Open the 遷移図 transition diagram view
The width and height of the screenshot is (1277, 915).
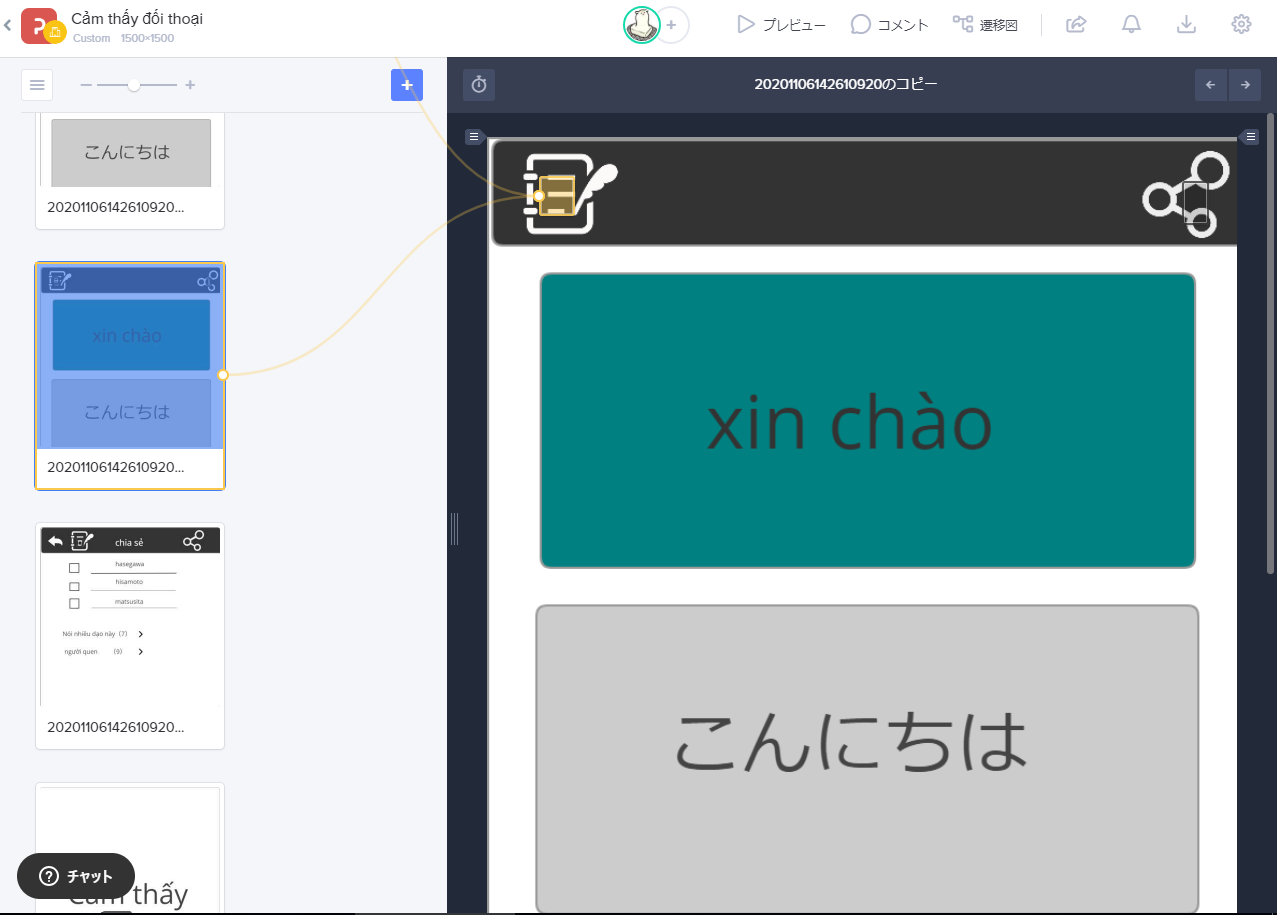pos(985,24)
